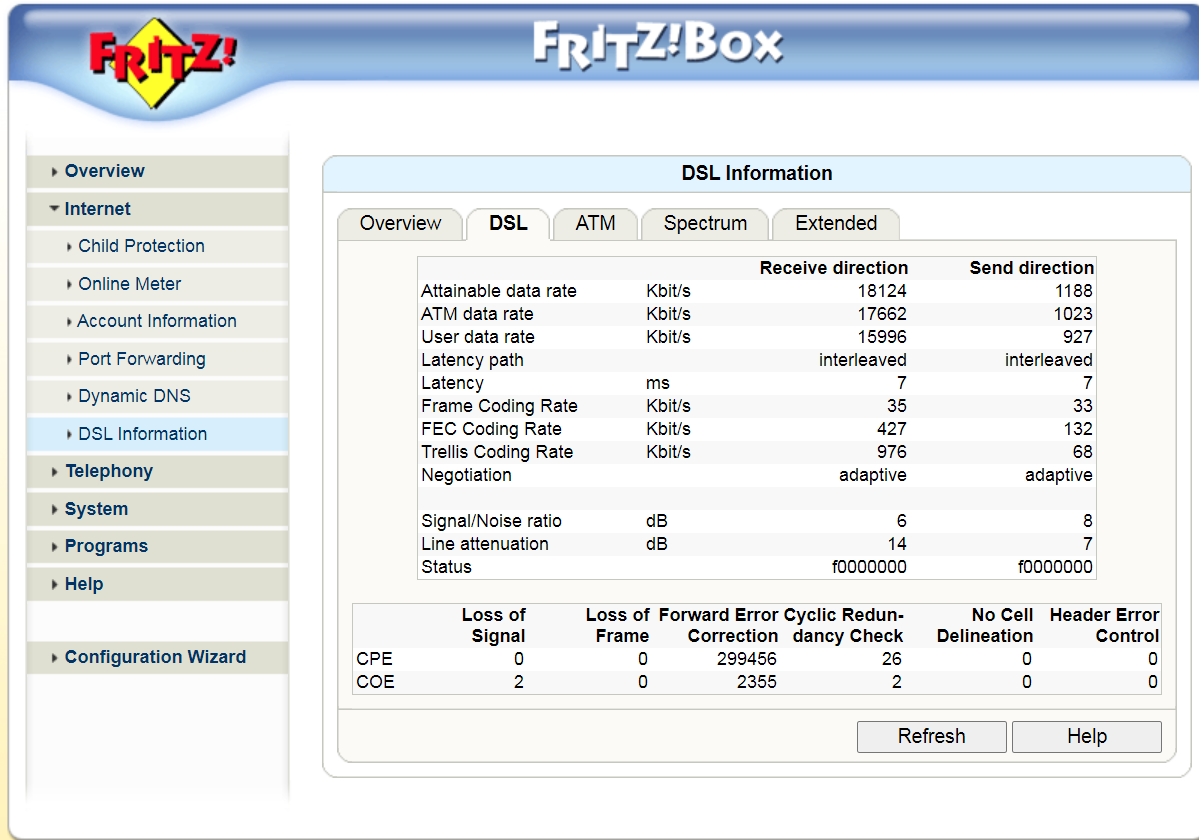
Task: Expand the Overview menu arrow
Action: click(54, 172)
